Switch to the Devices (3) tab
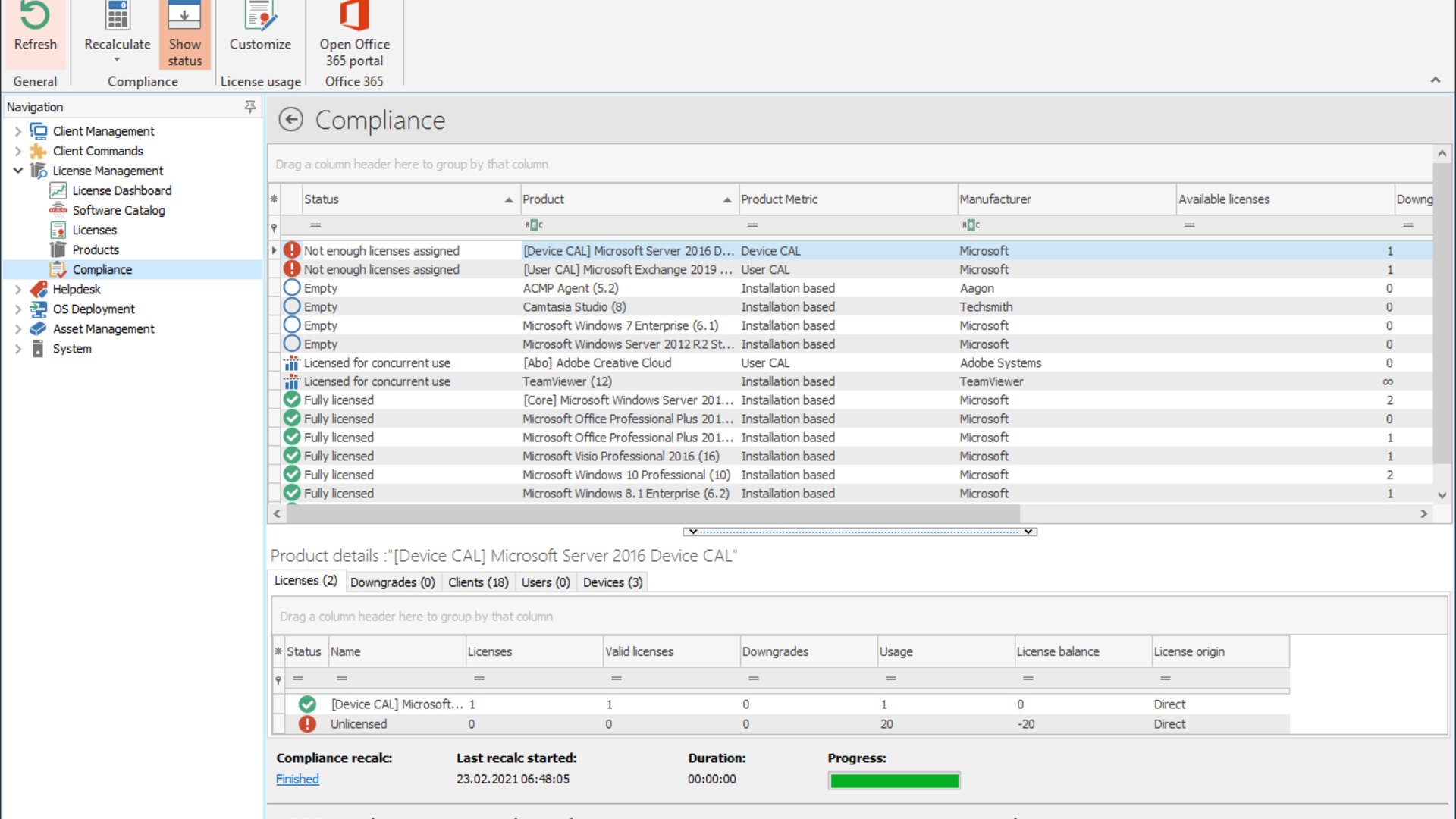The height and width of the screenshot is (819, 1456). (x=613, y=582)
